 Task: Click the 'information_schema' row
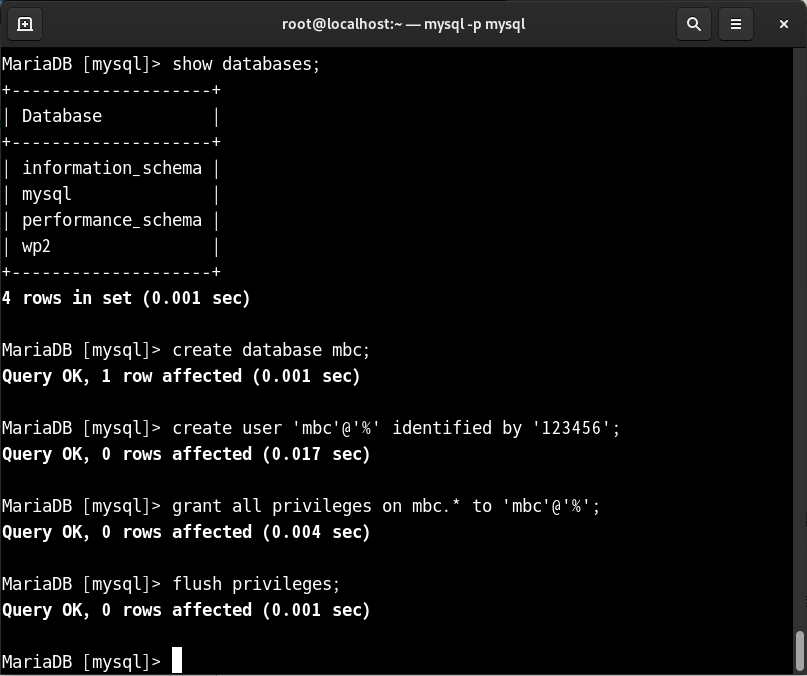(112, 168)
